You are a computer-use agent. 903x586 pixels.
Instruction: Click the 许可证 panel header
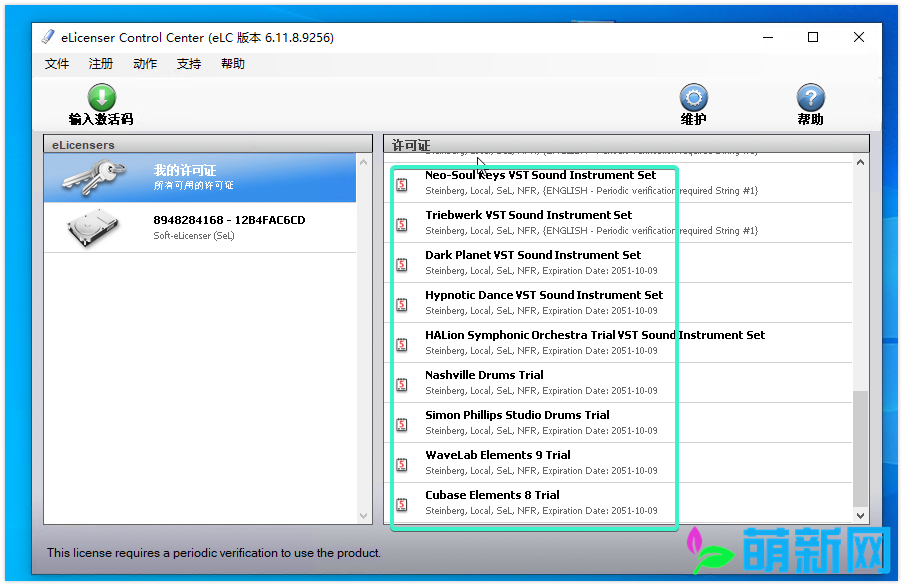point(627,144)
